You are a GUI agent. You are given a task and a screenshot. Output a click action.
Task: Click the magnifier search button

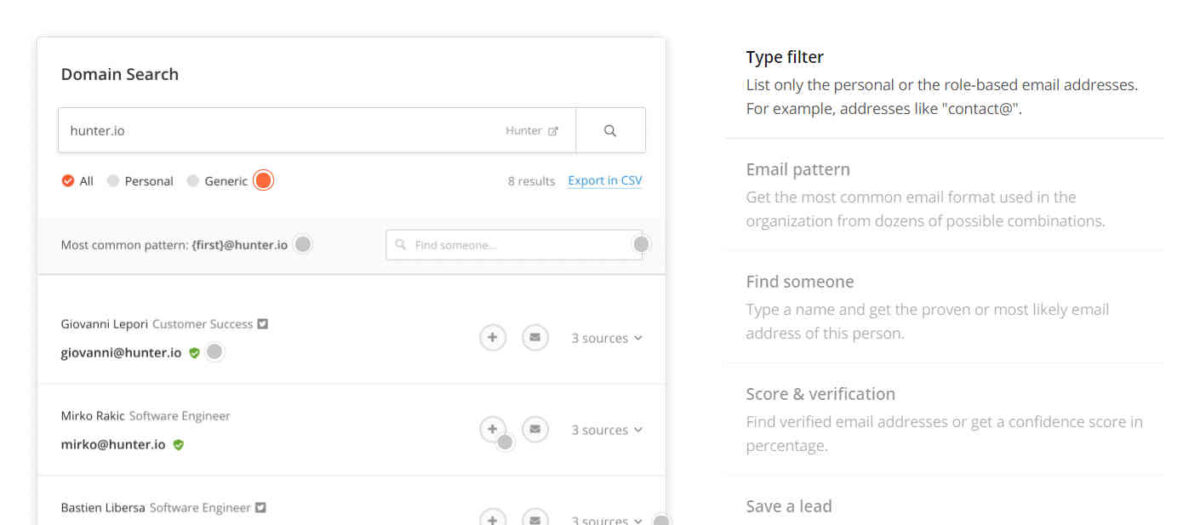(x=610, y=130)
